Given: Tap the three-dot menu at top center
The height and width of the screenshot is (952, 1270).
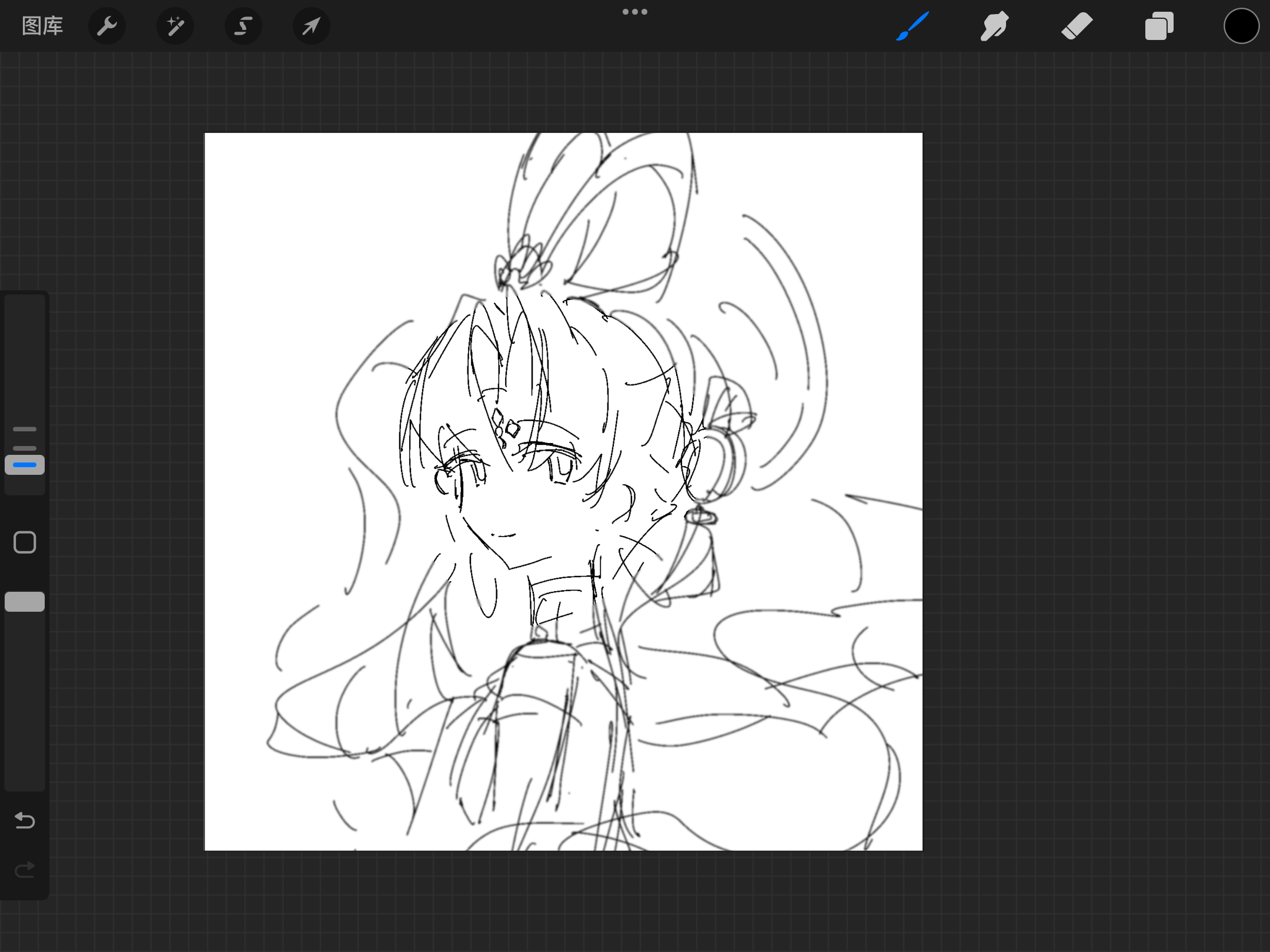Looking at the screenshot, I should click(635, 12).
